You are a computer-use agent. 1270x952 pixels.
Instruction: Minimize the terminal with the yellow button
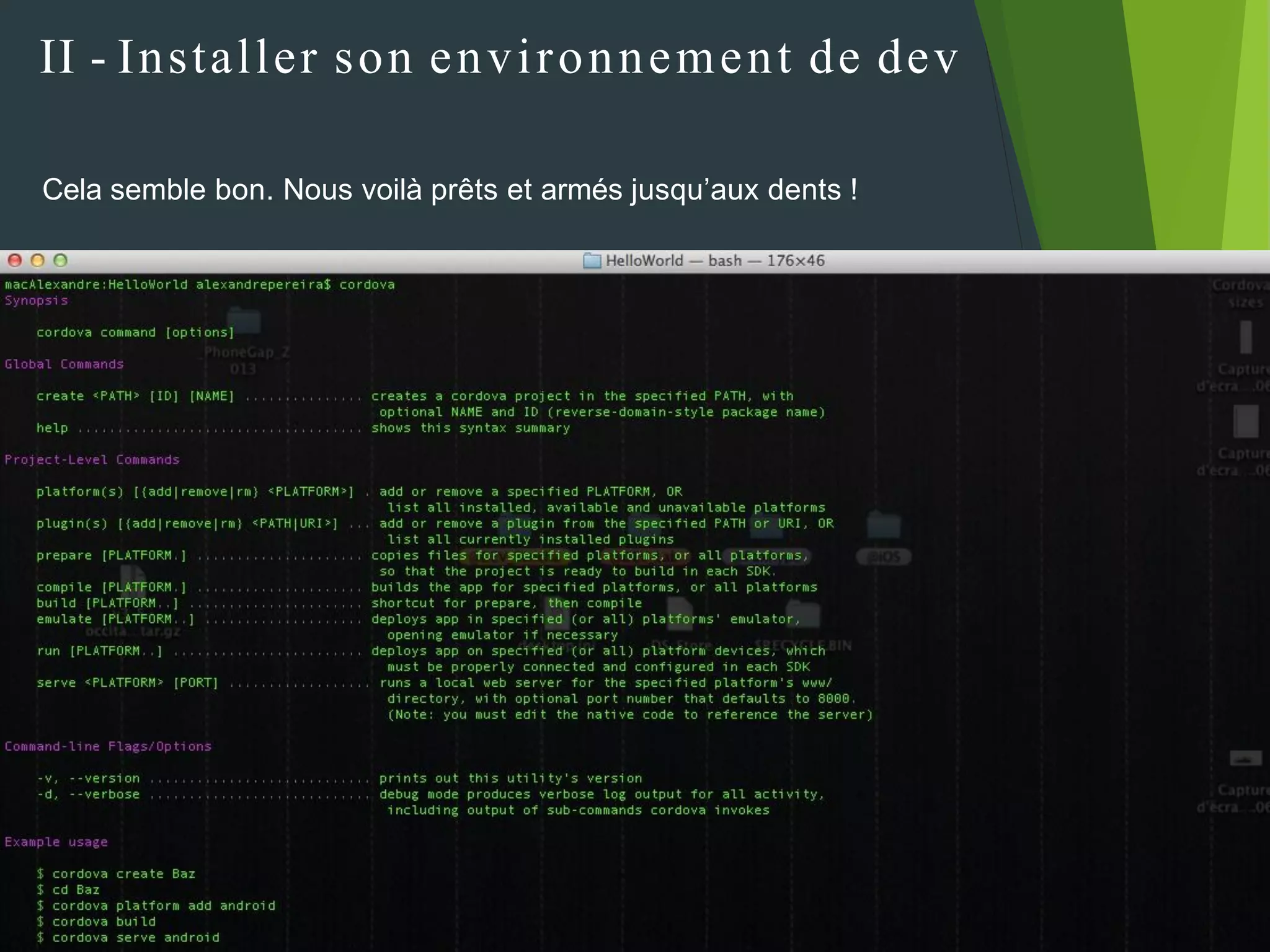[x=37, y=260]
